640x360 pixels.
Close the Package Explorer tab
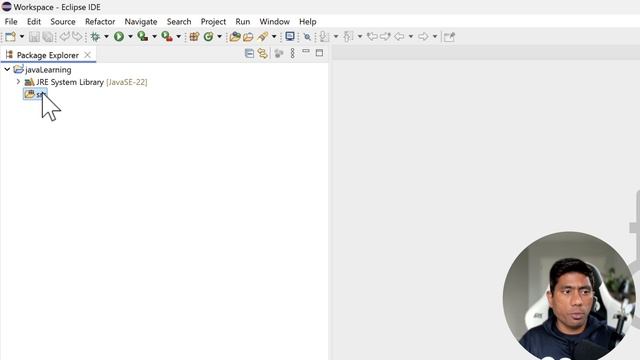point(87,55)
